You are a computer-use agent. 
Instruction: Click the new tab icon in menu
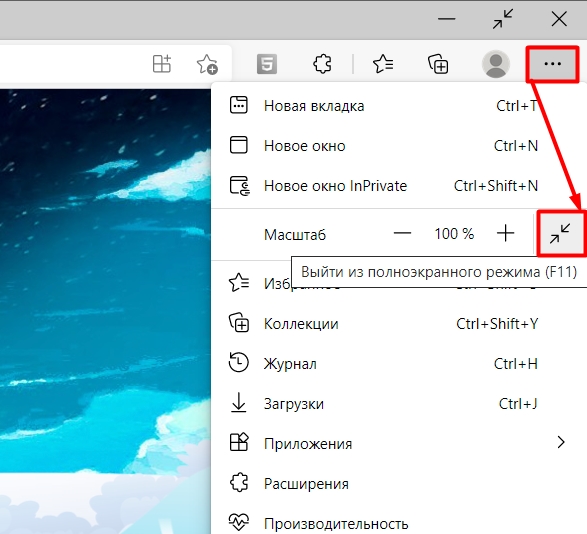238,105
